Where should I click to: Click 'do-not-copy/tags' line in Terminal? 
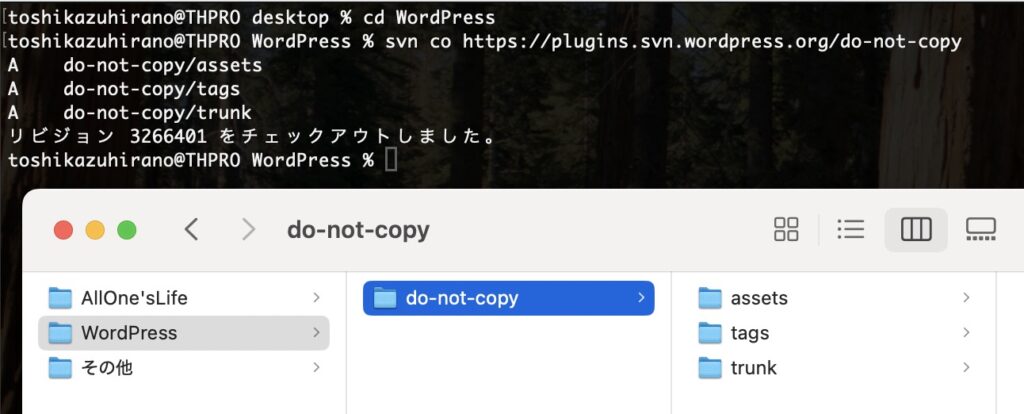click(152, 89)
